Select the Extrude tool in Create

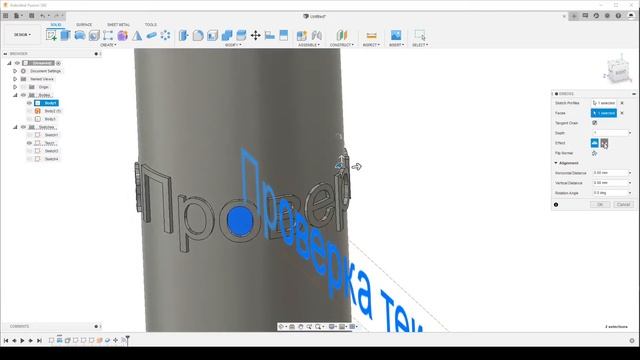tap(65, 36)
